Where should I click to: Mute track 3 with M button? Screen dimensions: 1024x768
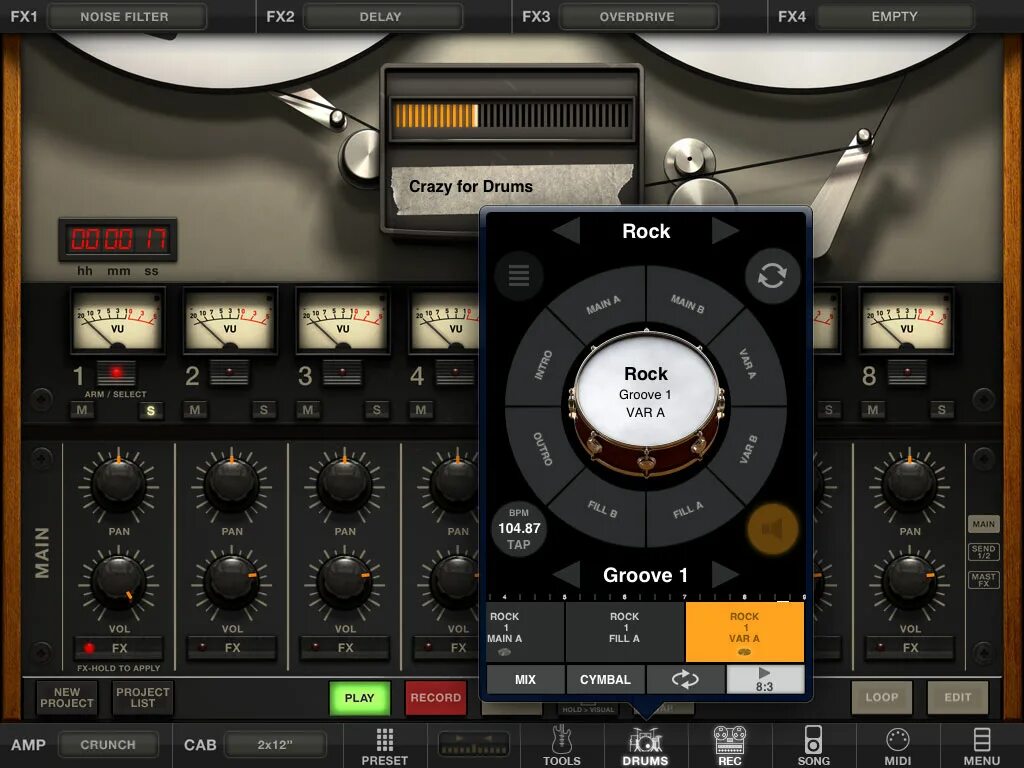(x=308, y=410)
